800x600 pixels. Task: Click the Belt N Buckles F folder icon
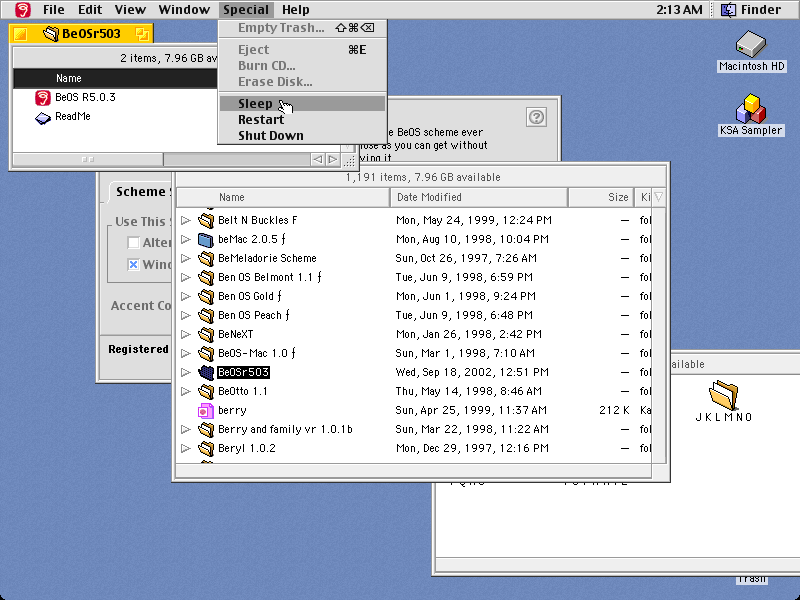coord(206,220)
